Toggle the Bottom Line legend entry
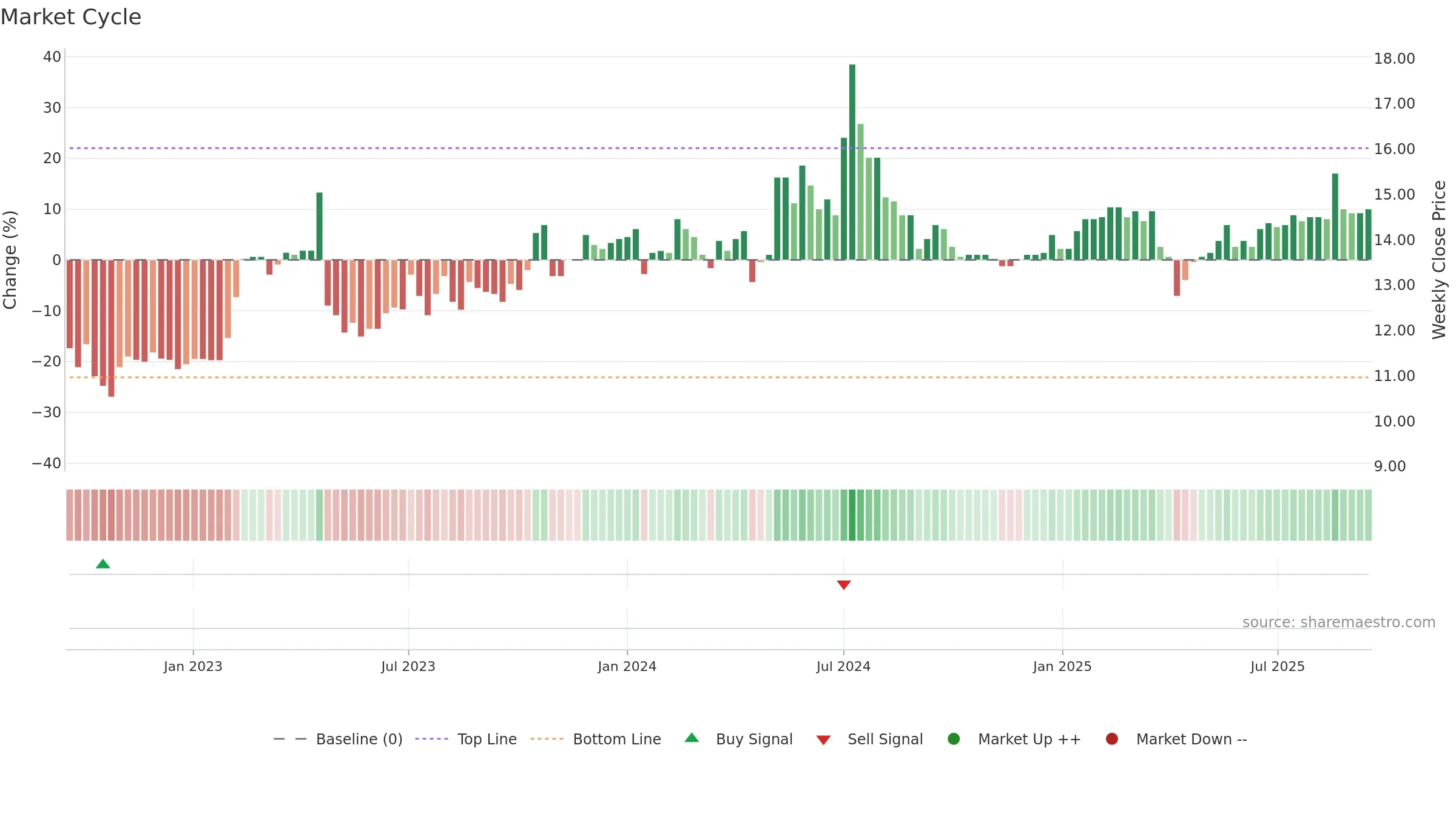 [596, 740]
